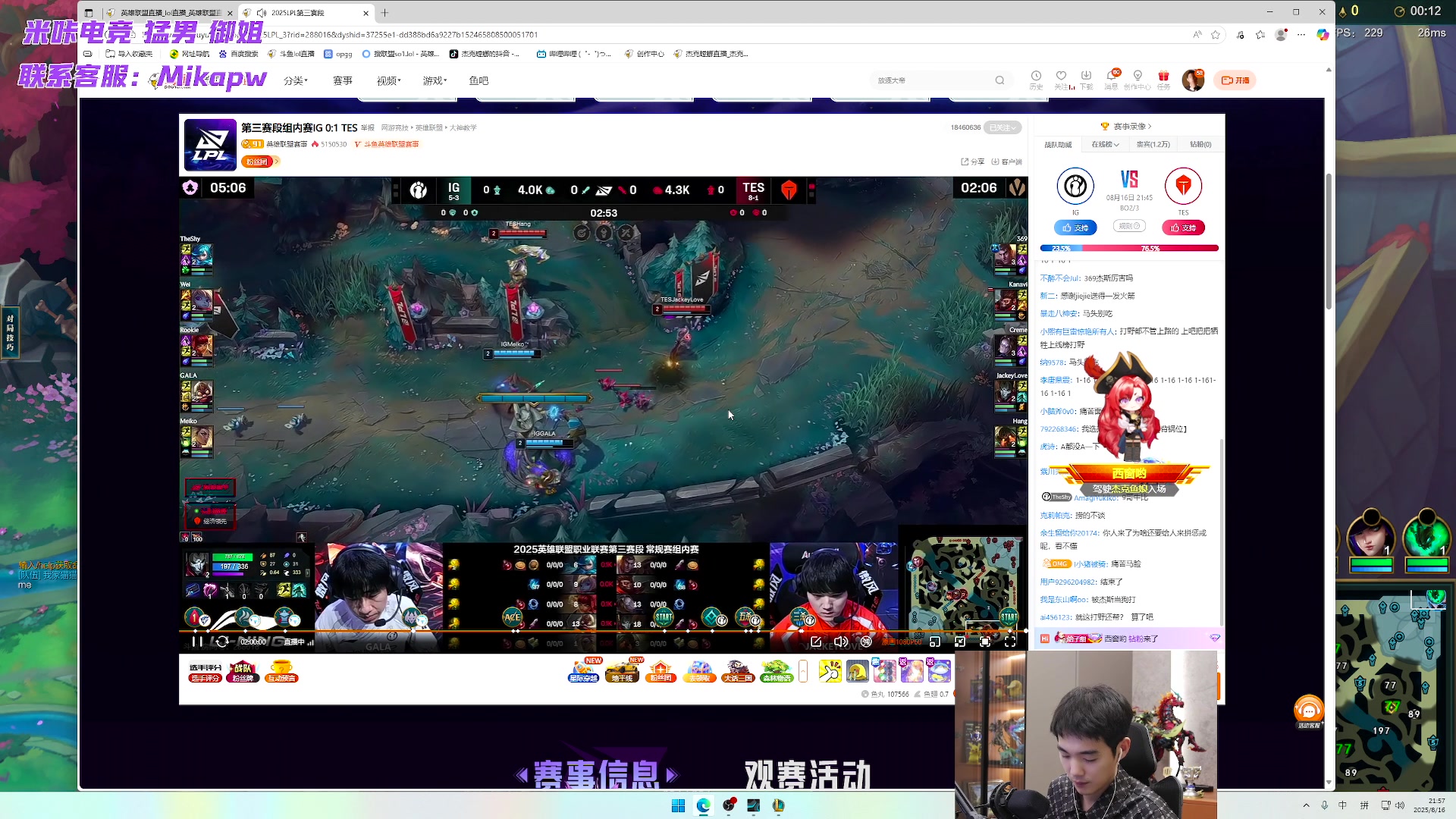This screenshot has height=819, width=1456.
Task: Open the 战队粉丝牌 fan badge icon
Action: point(243,671)
